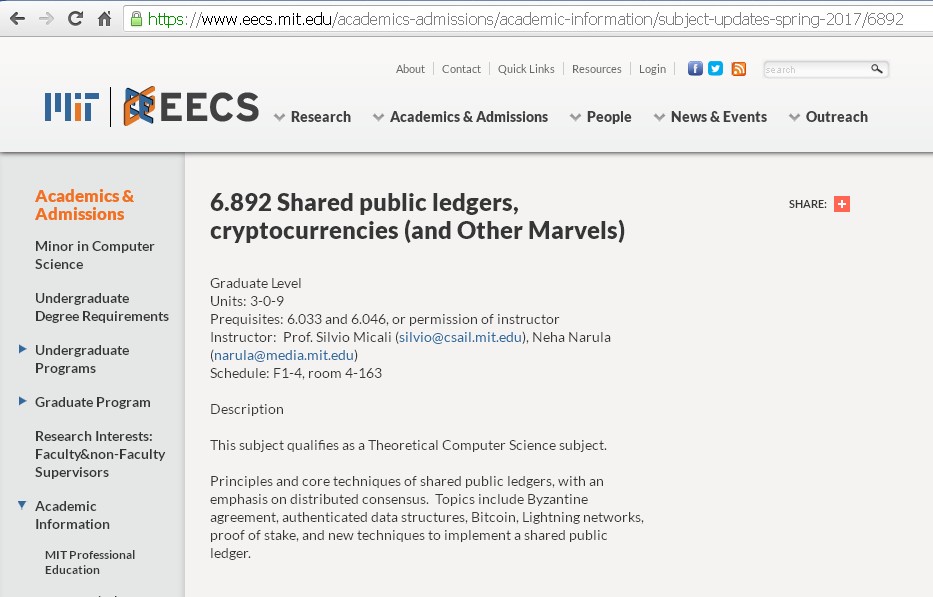This screenshot has height=597, width=933.
Task: Expand Graduate Program sidebar triangle
Action: point(23,401)
